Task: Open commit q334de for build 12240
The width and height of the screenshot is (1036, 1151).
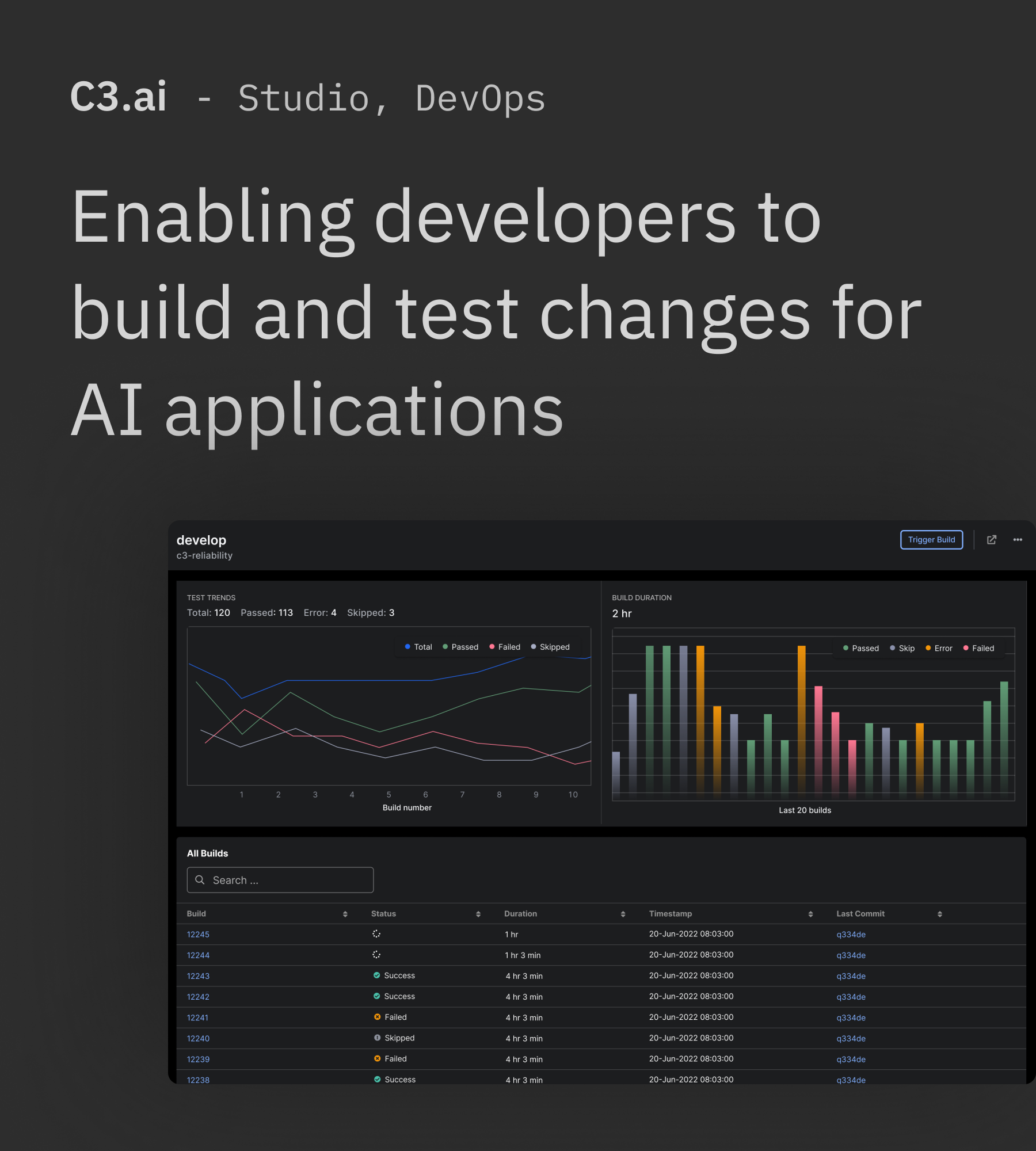Action: tap(851, 1038)
